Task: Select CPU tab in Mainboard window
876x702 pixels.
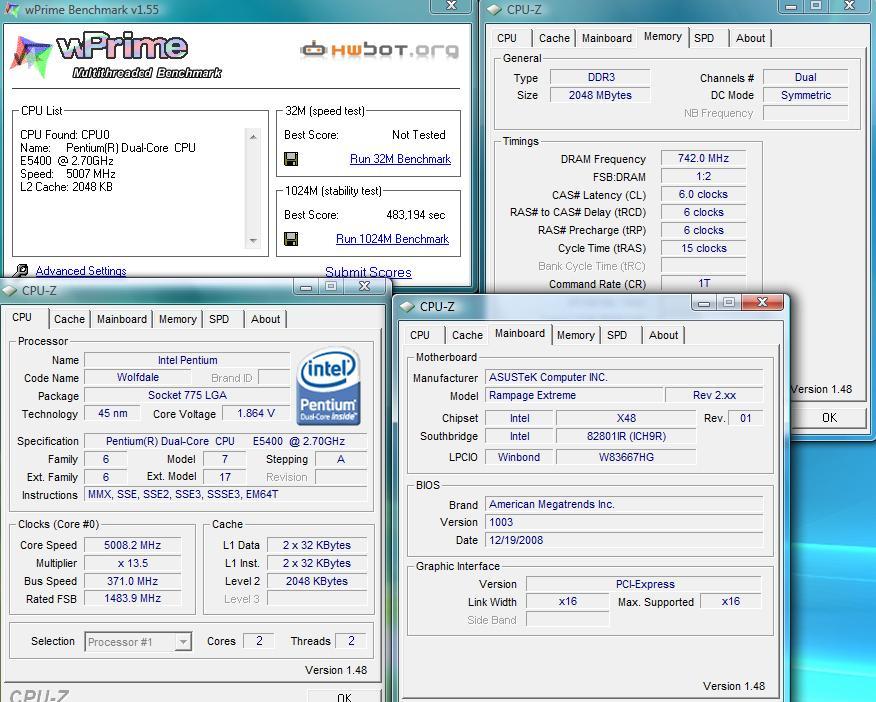Action: point(420,335)
